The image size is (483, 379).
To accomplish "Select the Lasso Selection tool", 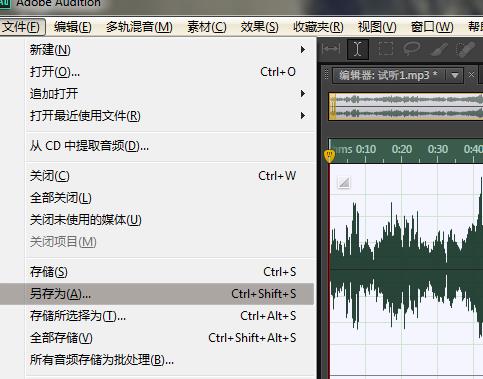I will [412, 49].
